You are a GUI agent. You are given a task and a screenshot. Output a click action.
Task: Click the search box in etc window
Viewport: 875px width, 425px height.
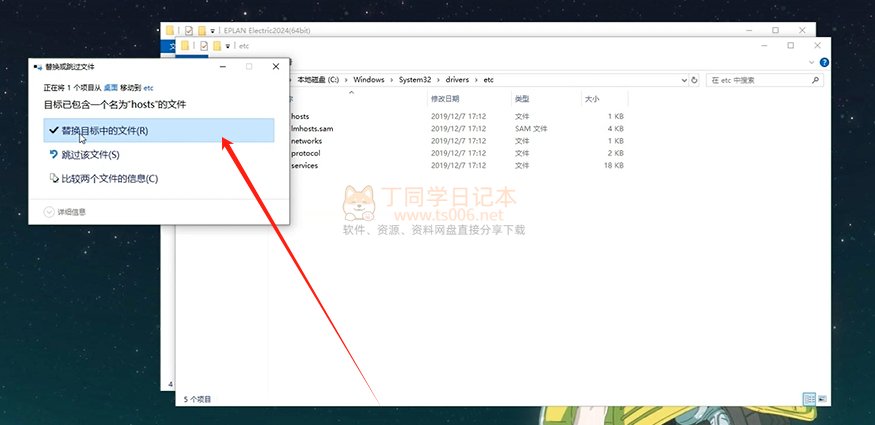[765, 80]
